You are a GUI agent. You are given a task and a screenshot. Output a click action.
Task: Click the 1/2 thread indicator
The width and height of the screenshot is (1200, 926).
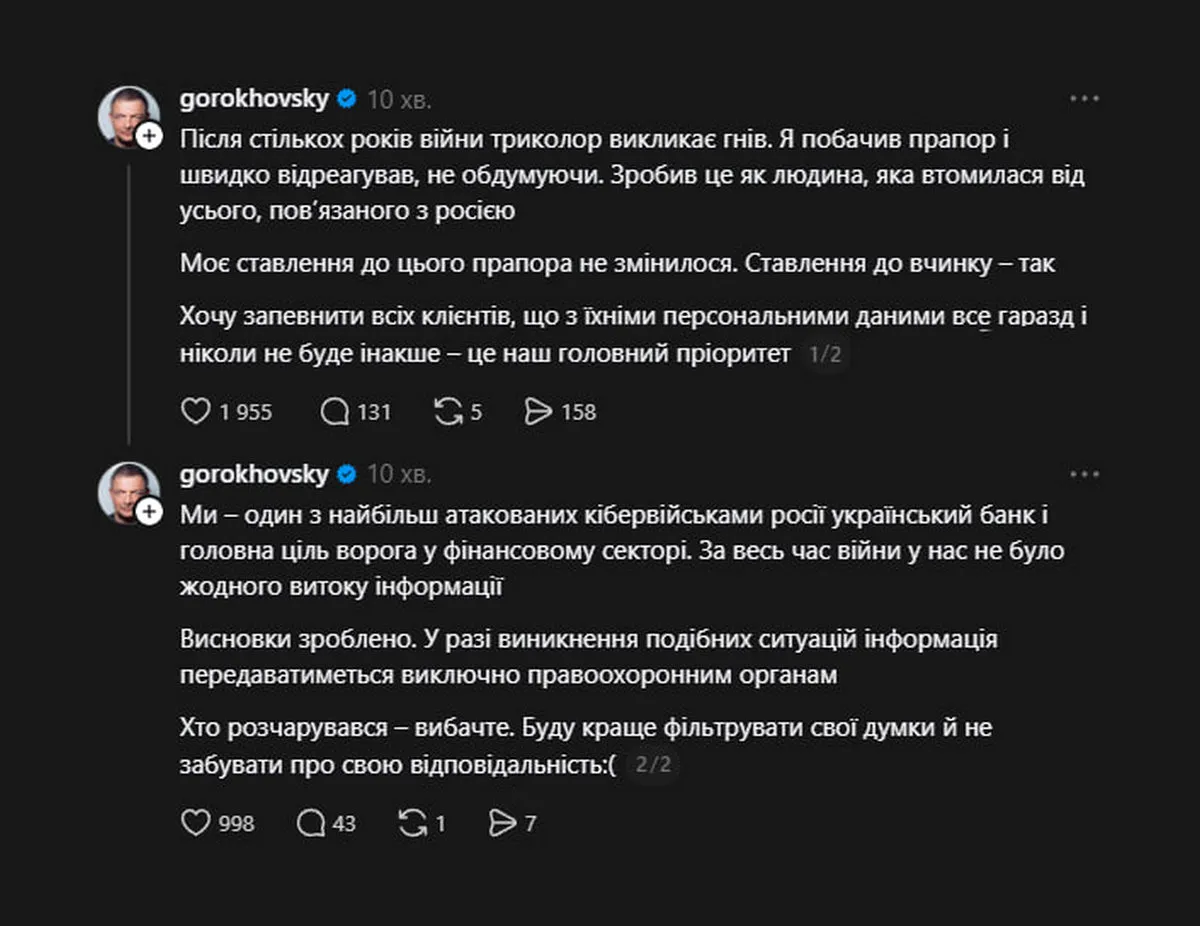click(825, 354)
